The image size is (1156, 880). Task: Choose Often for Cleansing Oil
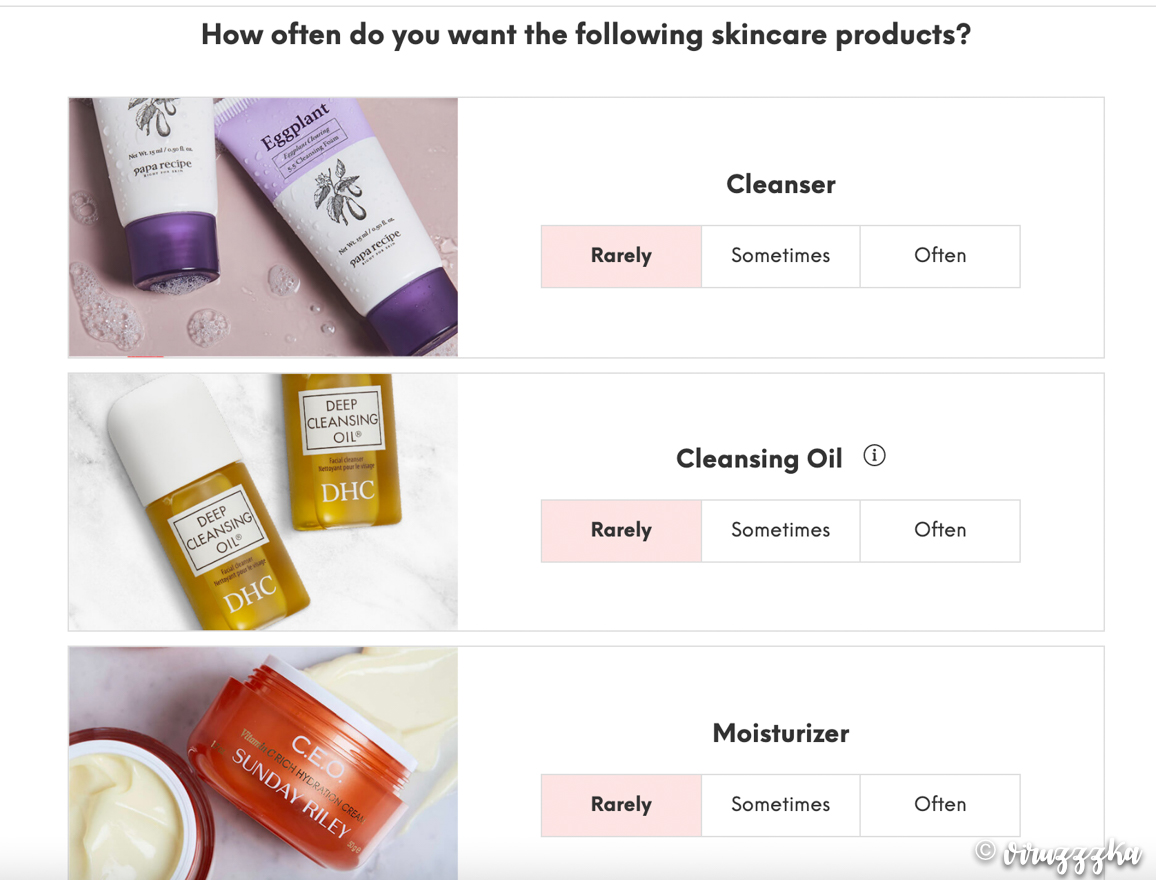(x=940, y=531)
